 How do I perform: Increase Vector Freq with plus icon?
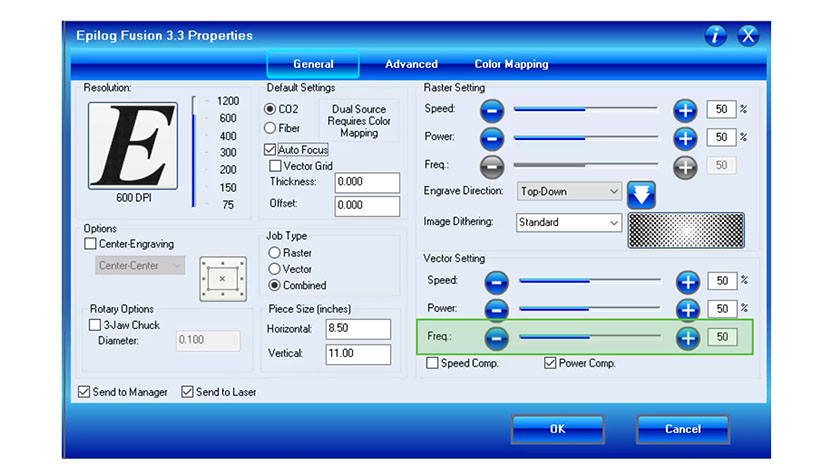[687, 338]
